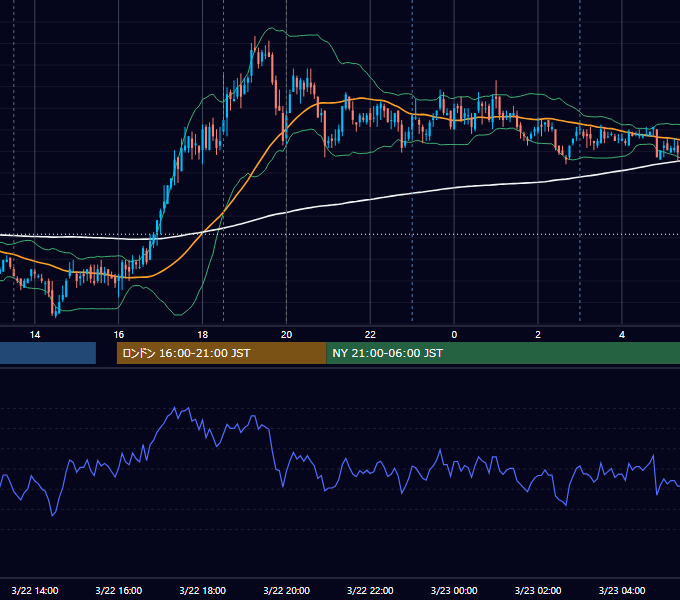Click the hour label 4 on price chart axis

[622, 335]
